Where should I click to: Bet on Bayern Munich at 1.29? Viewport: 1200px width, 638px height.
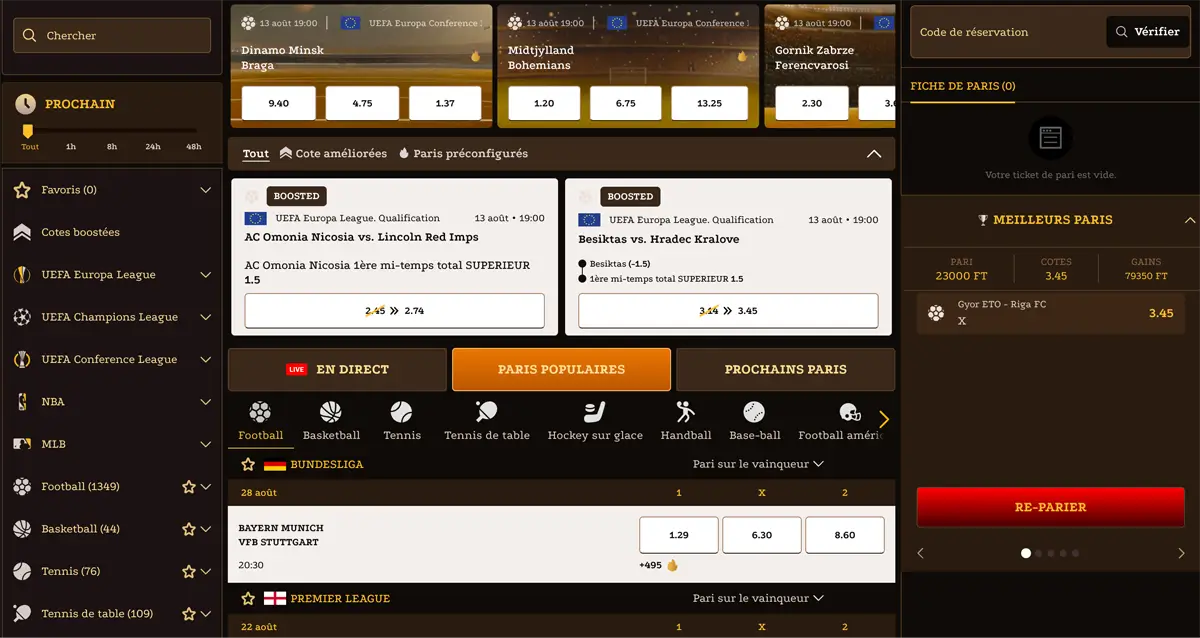(678, 535)
